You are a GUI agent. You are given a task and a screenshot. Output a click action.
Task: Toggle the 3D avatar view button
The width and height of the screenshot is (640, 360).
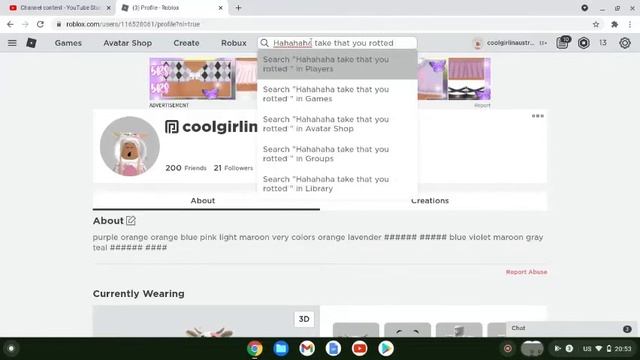304,319
